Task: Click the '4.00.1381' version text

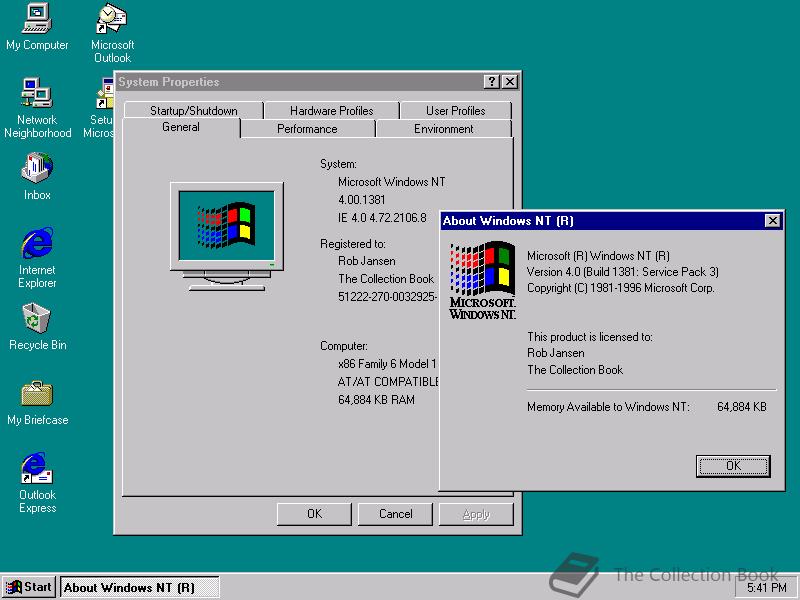Action: pyautogui.click(x=362, y=199)
